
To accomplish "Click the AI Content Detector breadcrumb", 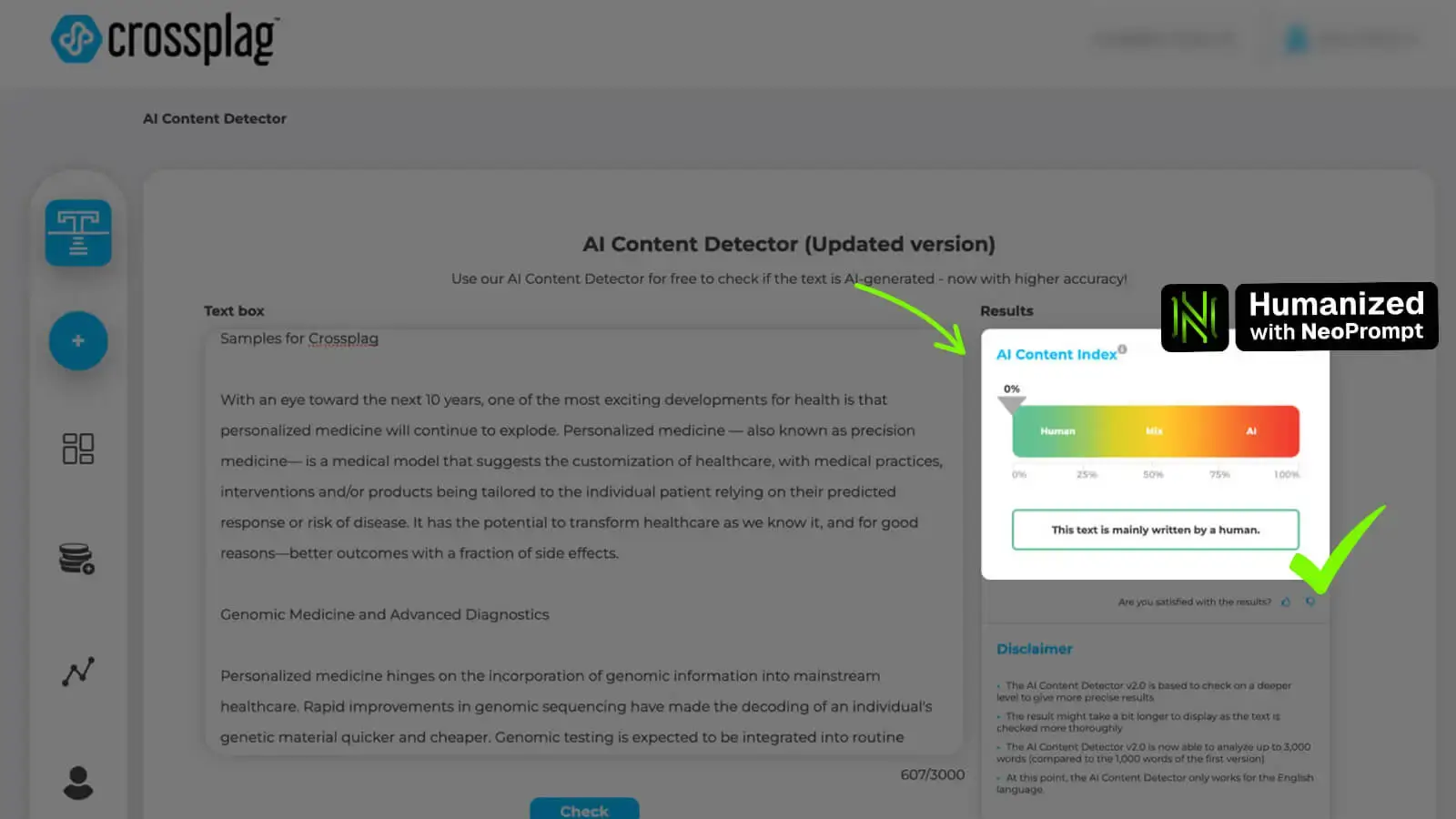I will click(215, 118).
